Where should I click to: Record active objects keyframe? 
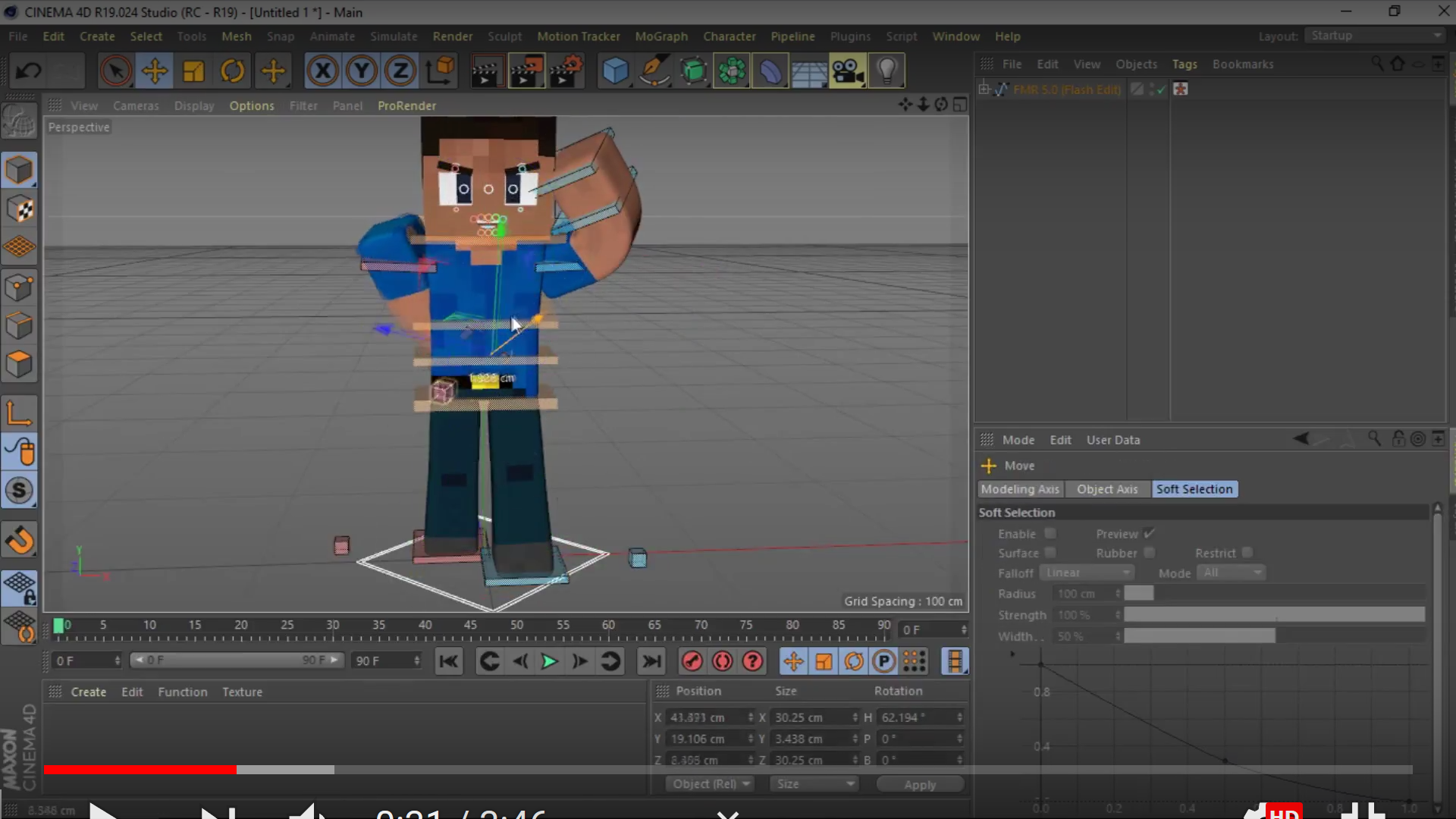pyautogui.click(x=692, y=662)
